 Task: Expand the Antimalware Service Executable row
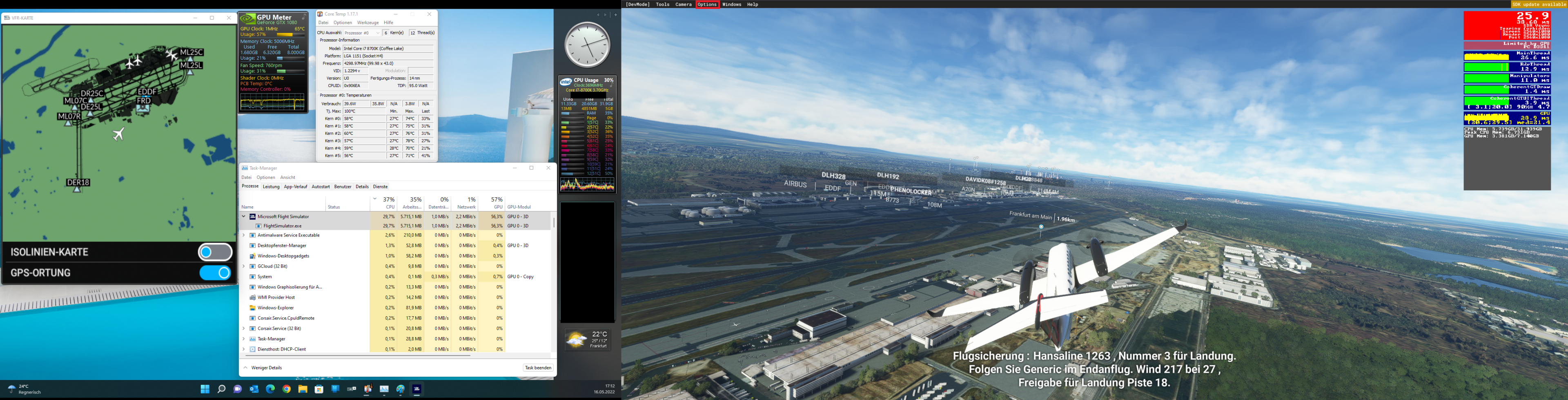click(244, 235)
